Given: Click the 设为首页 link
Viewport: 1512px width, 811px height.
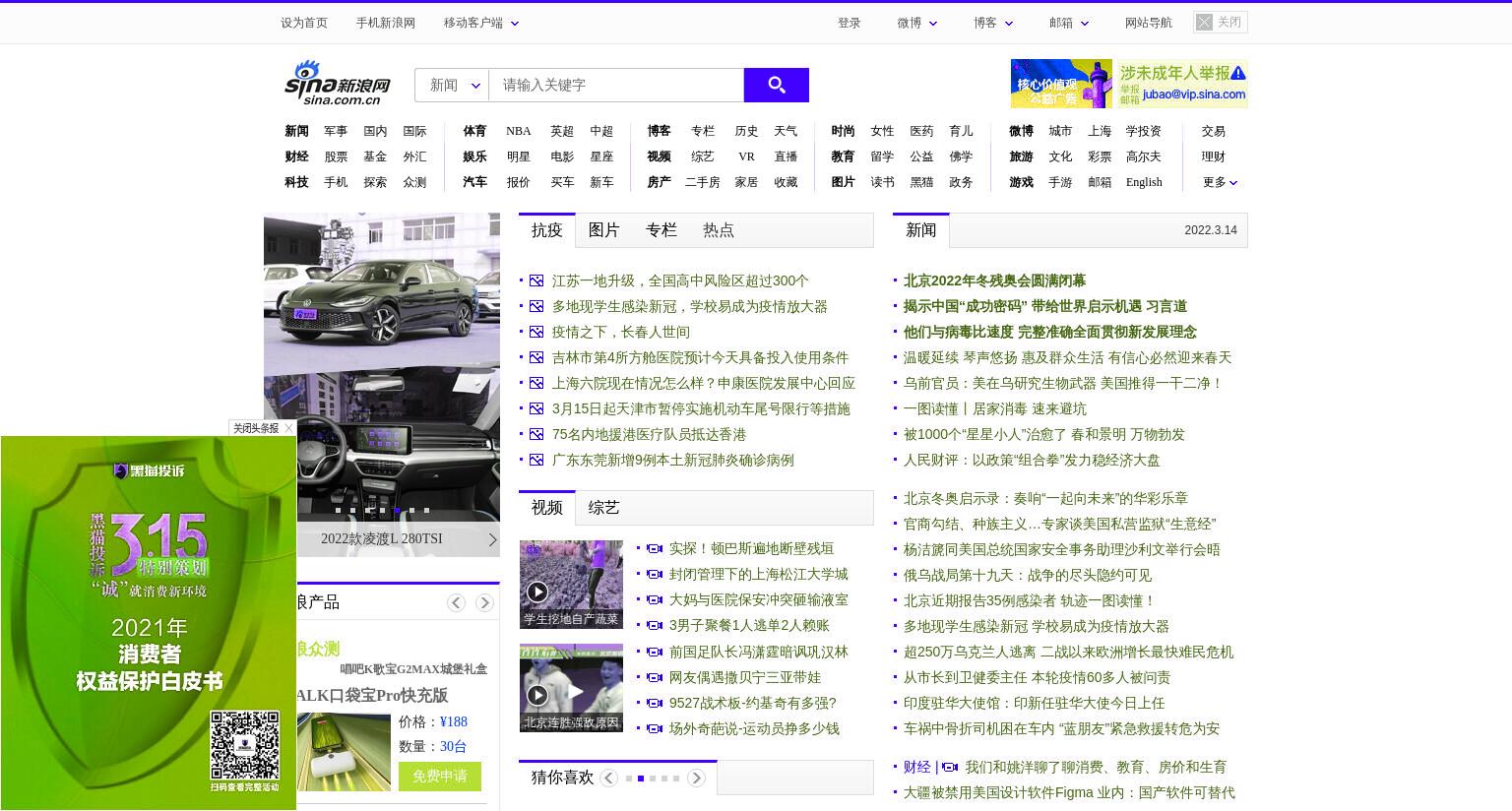Looking at the screenshot, I should point(304,23).
